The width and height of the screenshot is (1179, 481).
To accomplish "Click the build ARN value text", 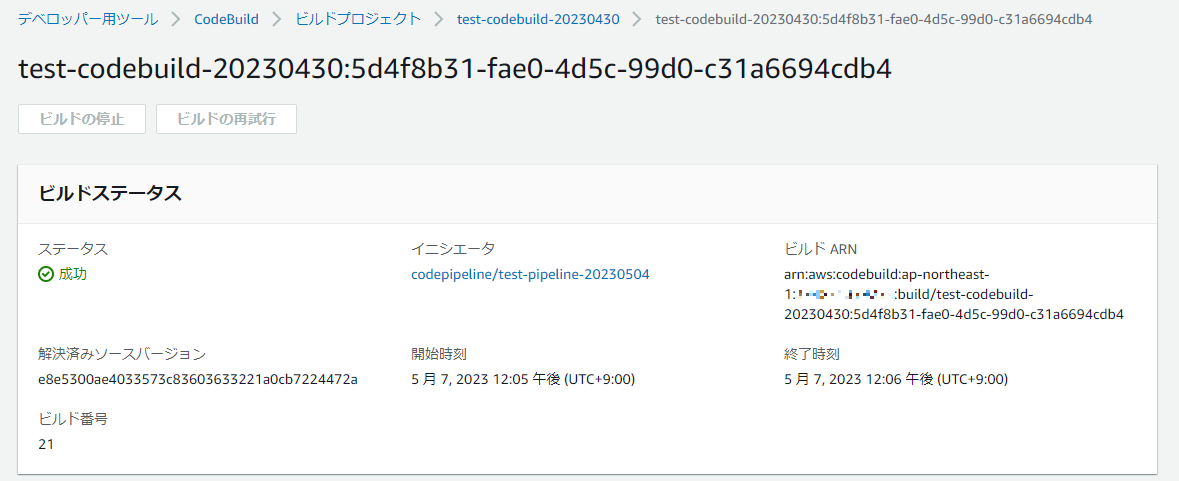I will 953,295.
